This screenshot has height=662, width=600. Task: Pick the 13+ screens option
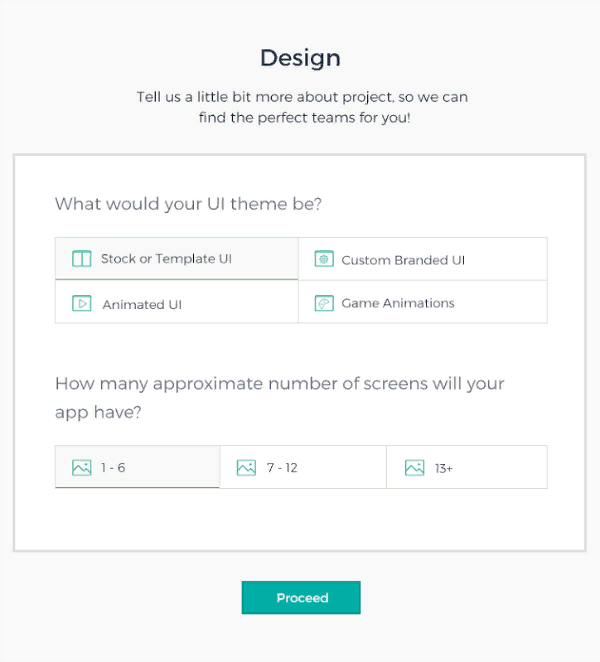[467, 467]
